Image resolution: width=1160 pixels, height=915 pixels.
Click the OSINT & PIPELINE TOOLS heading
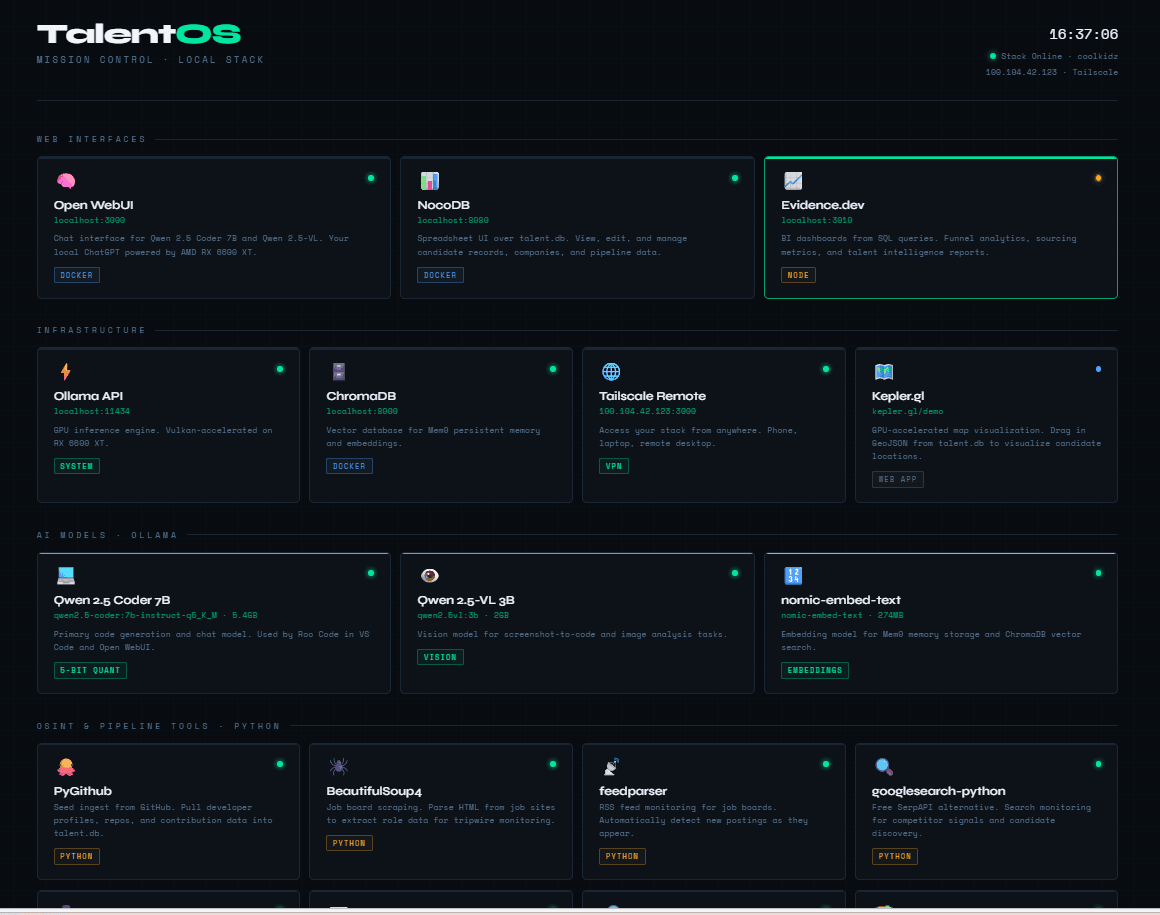pyautogui.click(x=158, y=726)
